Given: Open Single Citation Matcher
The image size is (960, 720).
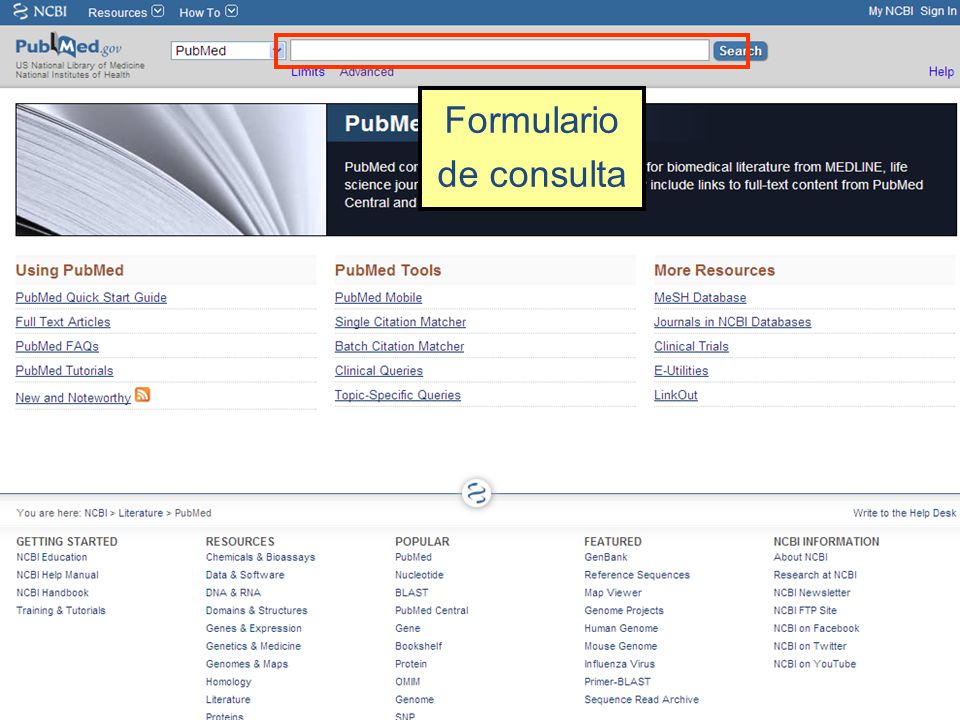Looking at the screenshot, I should click(400, 322).
